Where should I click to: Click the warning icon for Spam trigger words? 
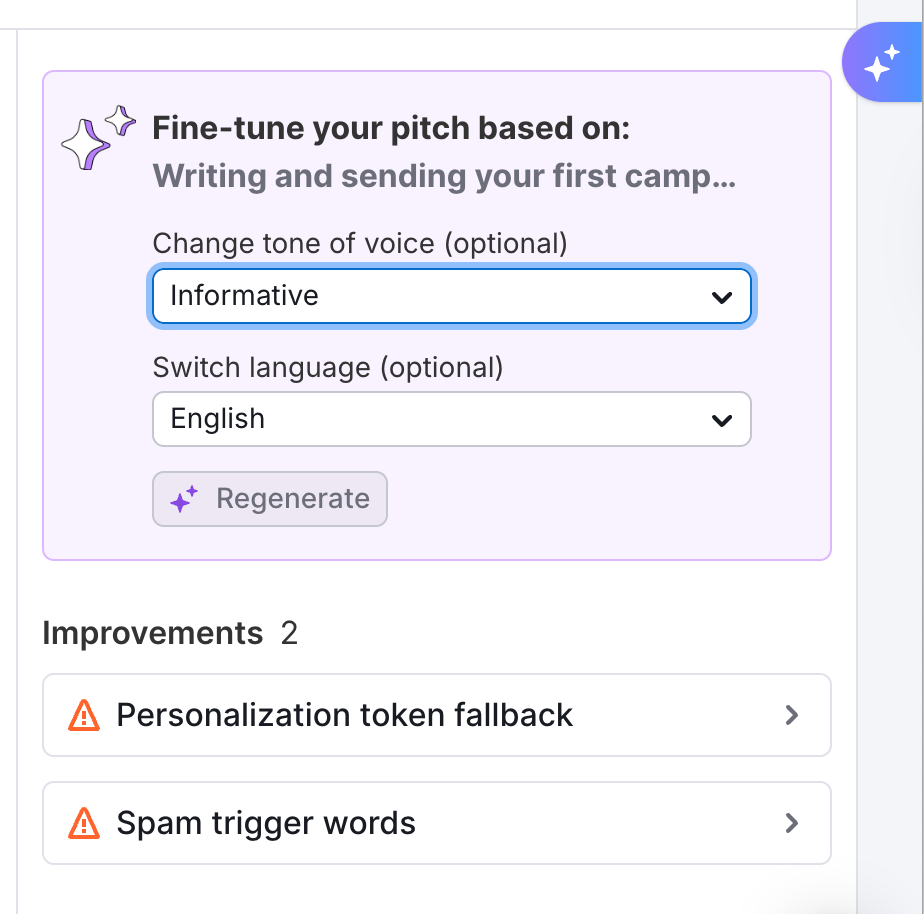point(84,824)
